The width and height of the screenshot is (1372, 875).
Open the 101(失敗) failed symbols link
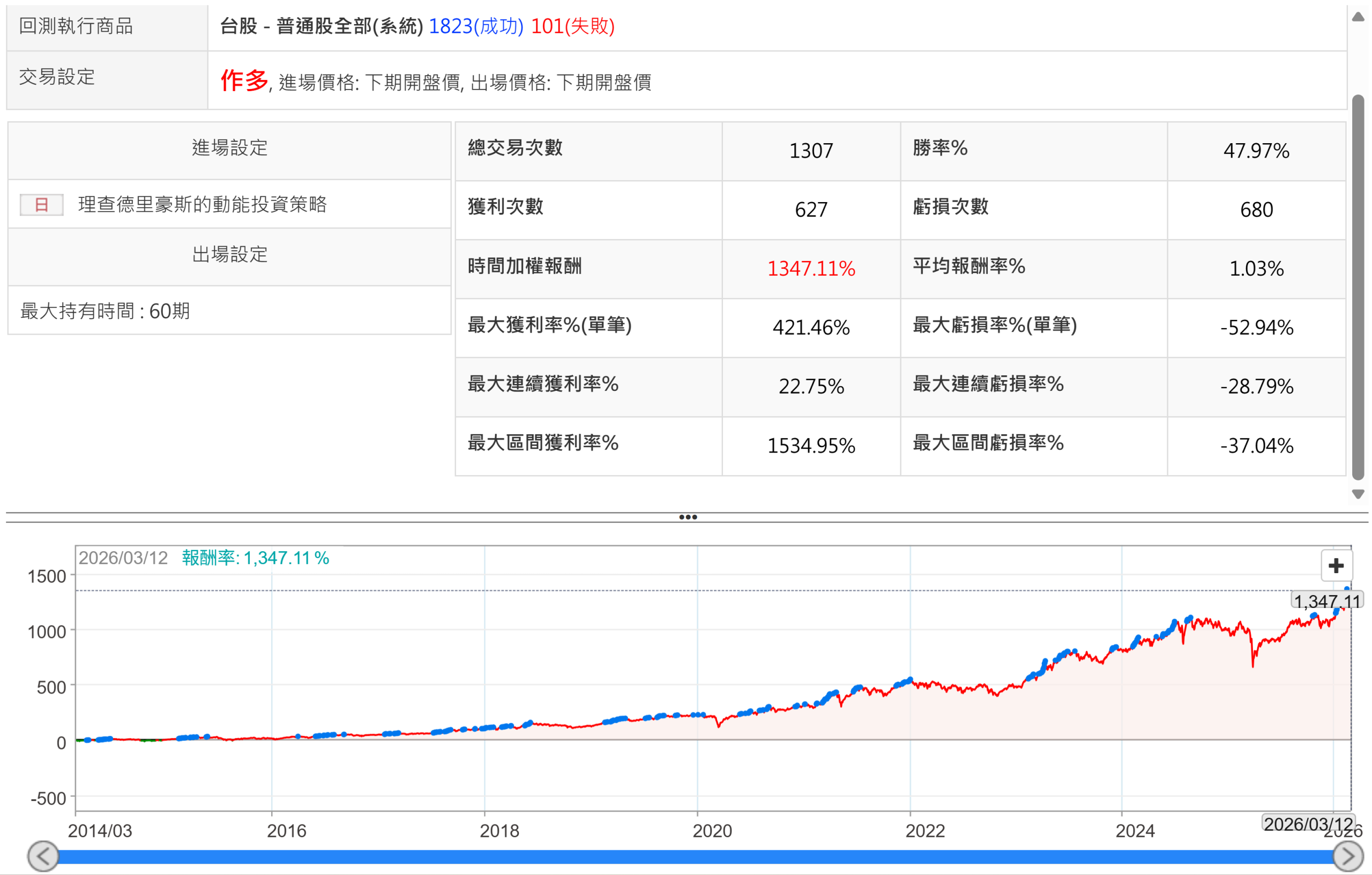[572, 26]
